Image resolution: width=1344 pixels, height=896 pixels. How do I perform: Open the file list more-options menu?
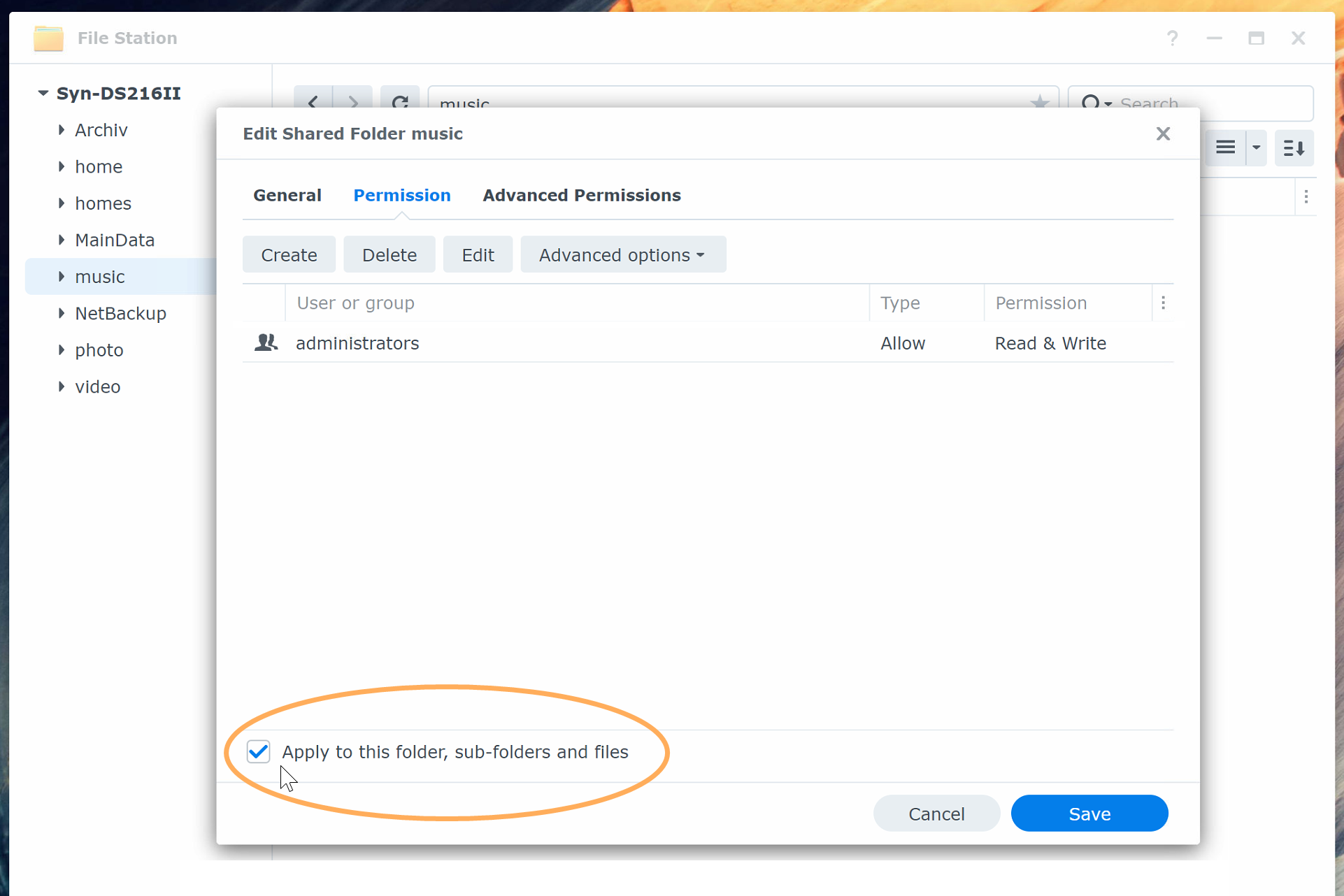[x=1306, y=196]
